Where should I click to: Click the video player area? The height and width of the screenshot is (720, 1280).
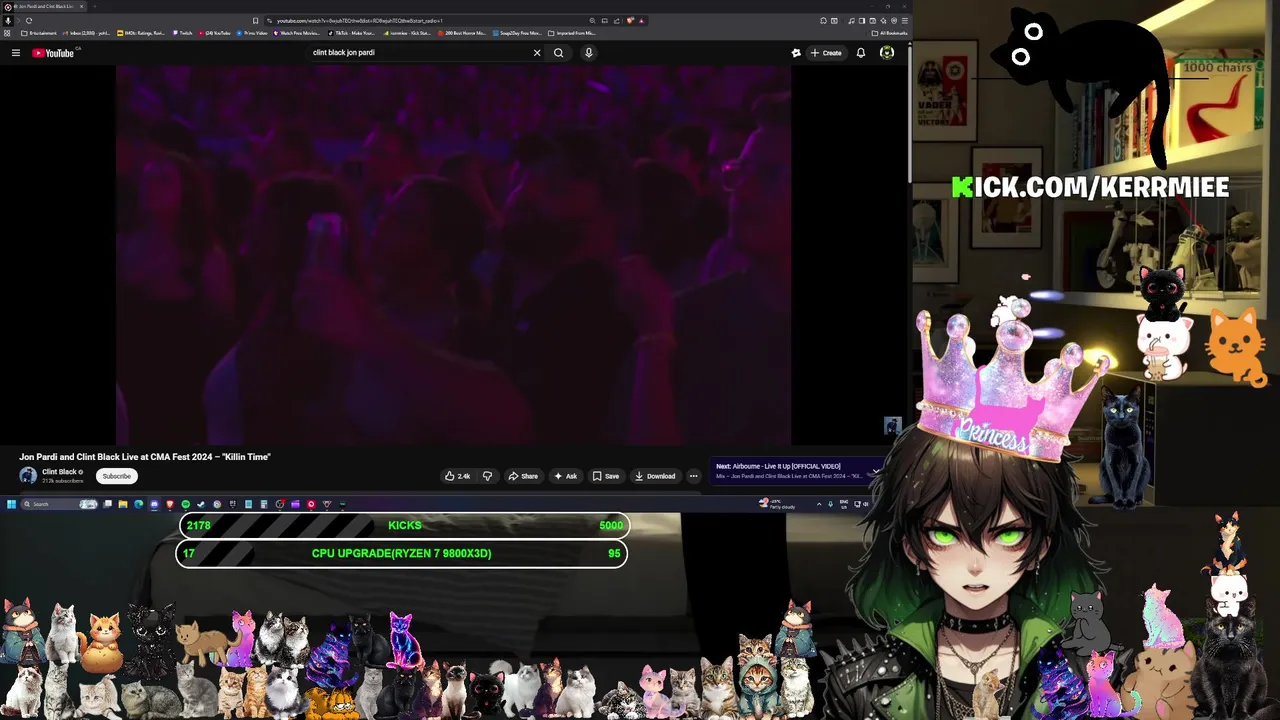(453, 255)
